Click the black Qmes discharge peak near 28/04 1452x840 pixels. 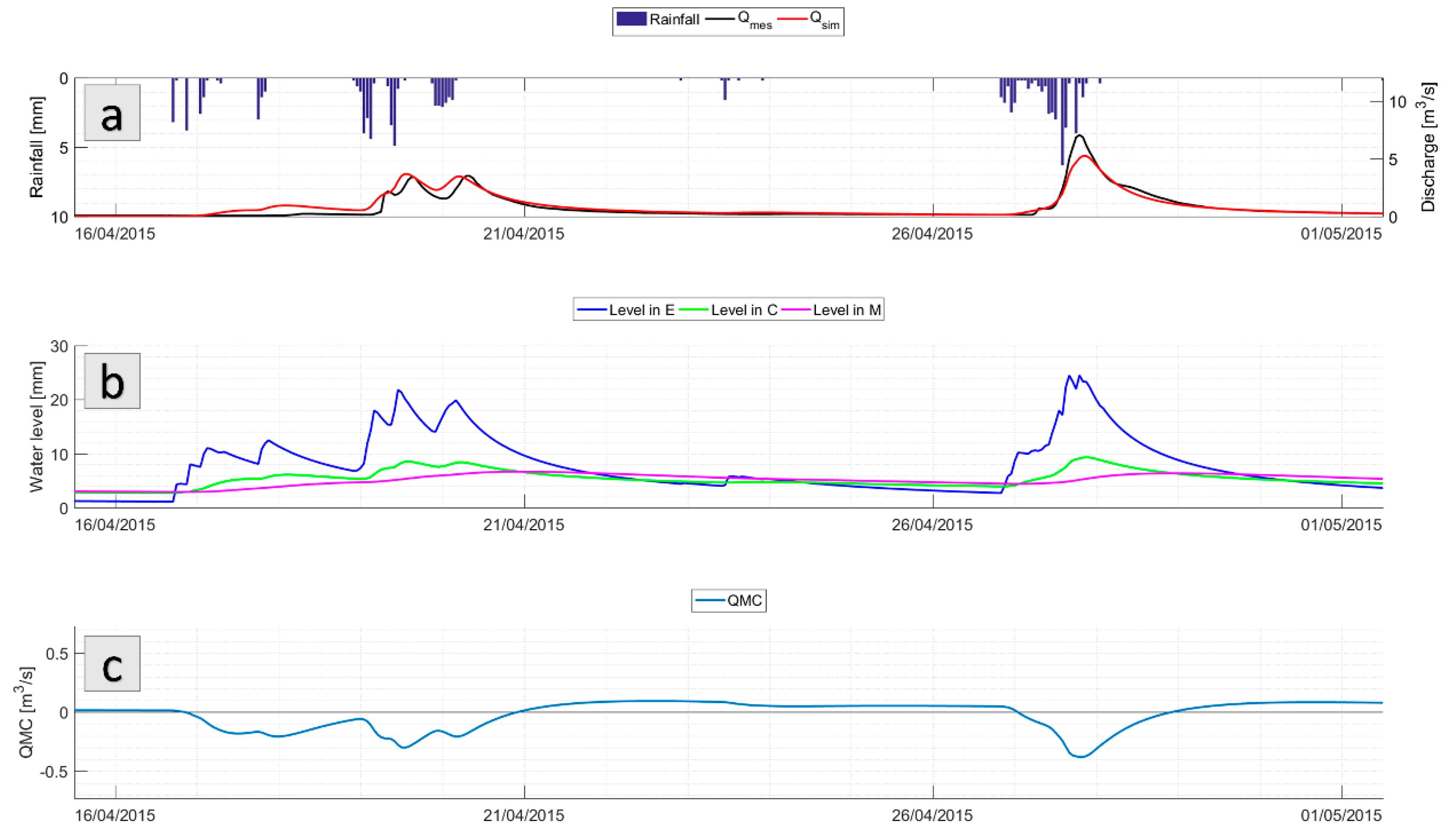(x=1080, y=136)
